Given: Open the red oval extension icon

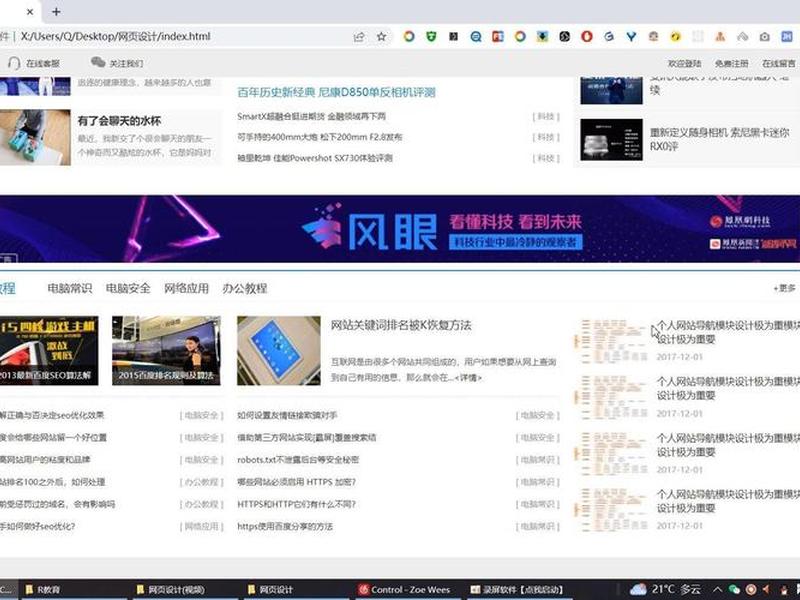Looking at the screenshot, I should pos(587,36).
